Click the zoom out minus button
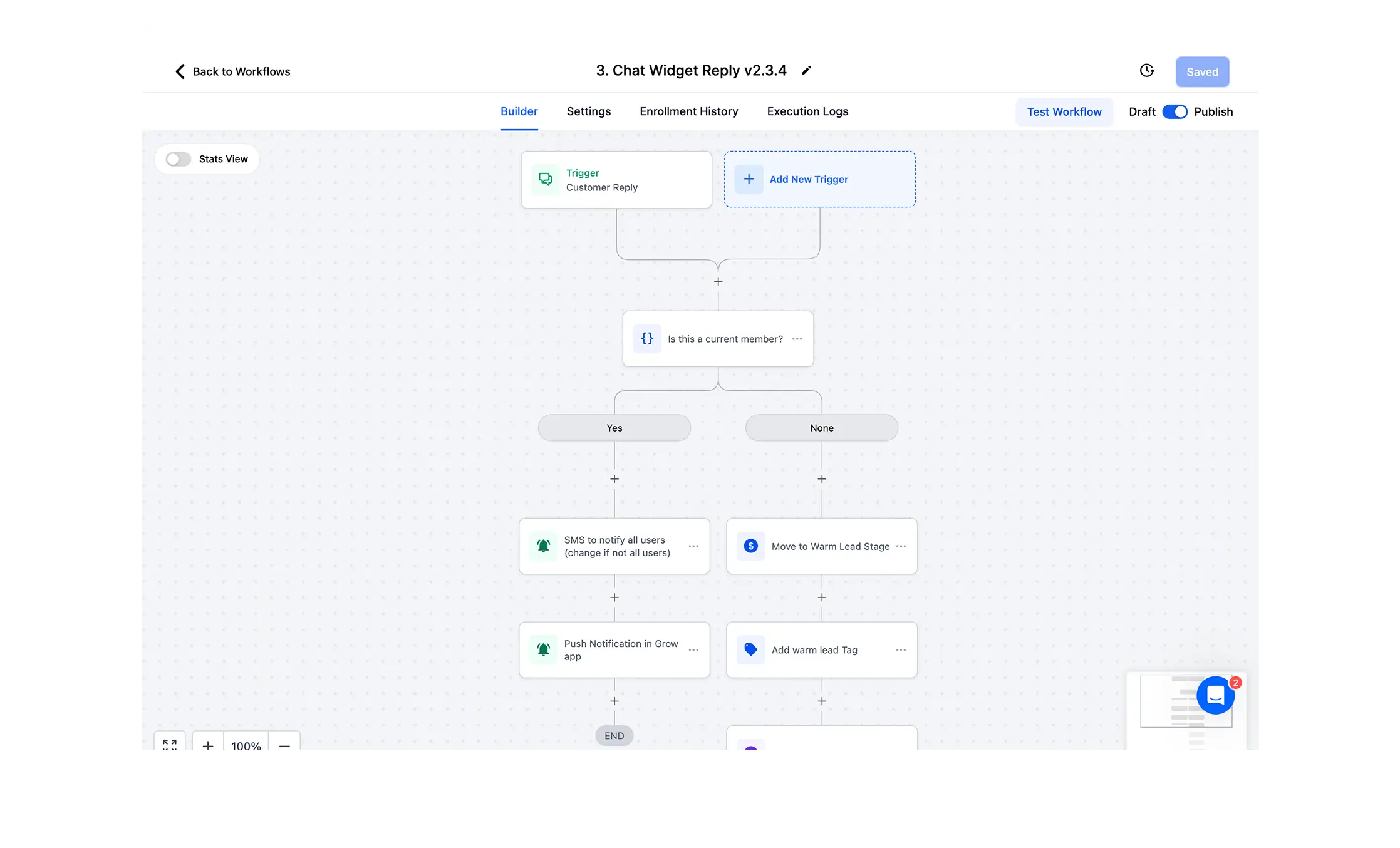The width and height of the screenshot is (1400, 848). tap(285, 745)
